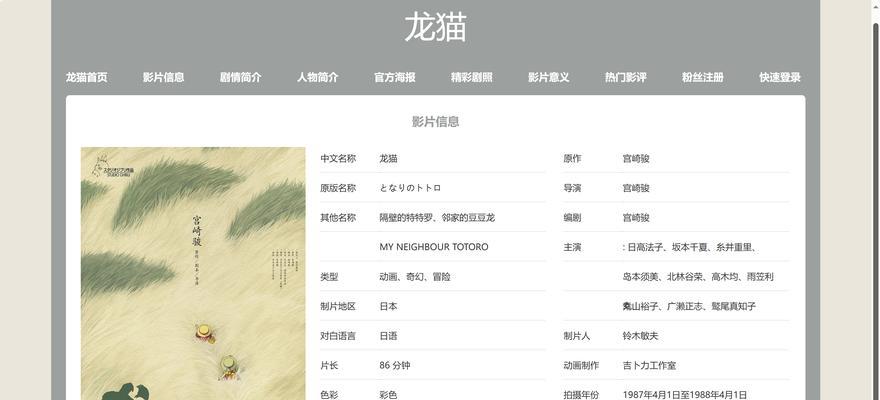Click the value 日语

coord(388,336)
